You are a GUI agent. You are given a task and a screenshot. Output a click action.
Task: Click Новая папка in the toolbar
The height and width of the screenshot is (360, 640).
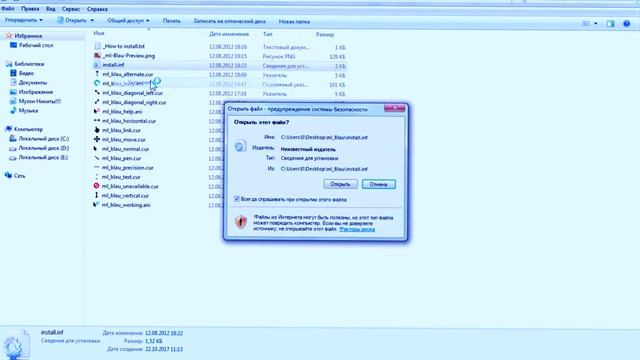click(294, 21)
